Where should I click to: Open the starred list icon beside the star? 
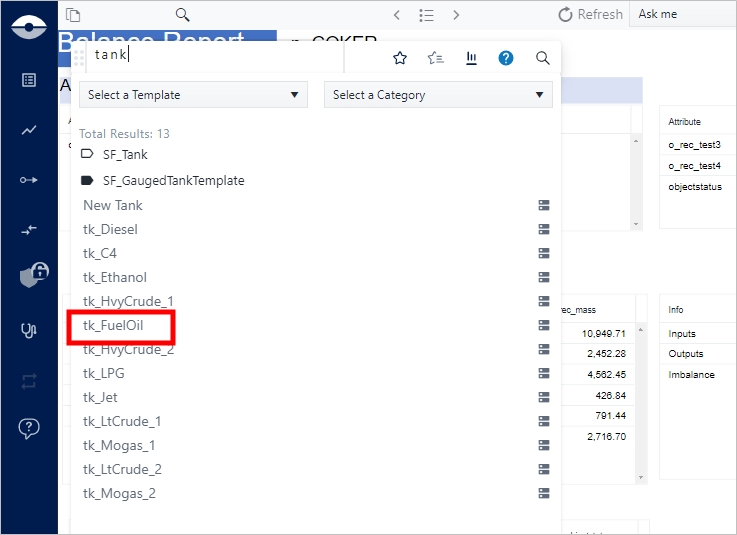click(x=435, y=58)
